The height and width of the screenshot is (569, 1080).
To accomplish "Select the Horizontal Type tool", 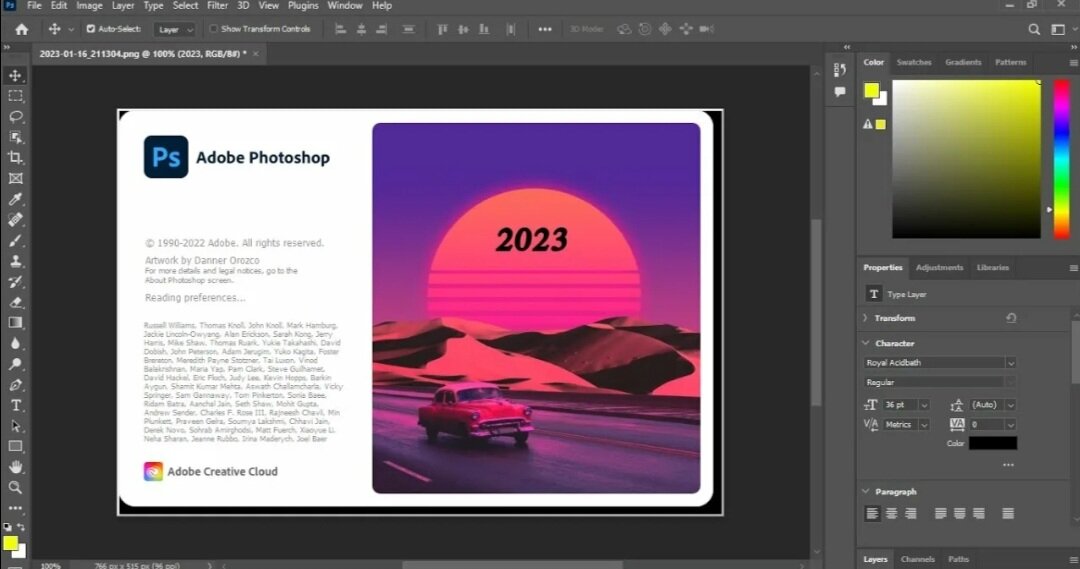I will 15,405.
